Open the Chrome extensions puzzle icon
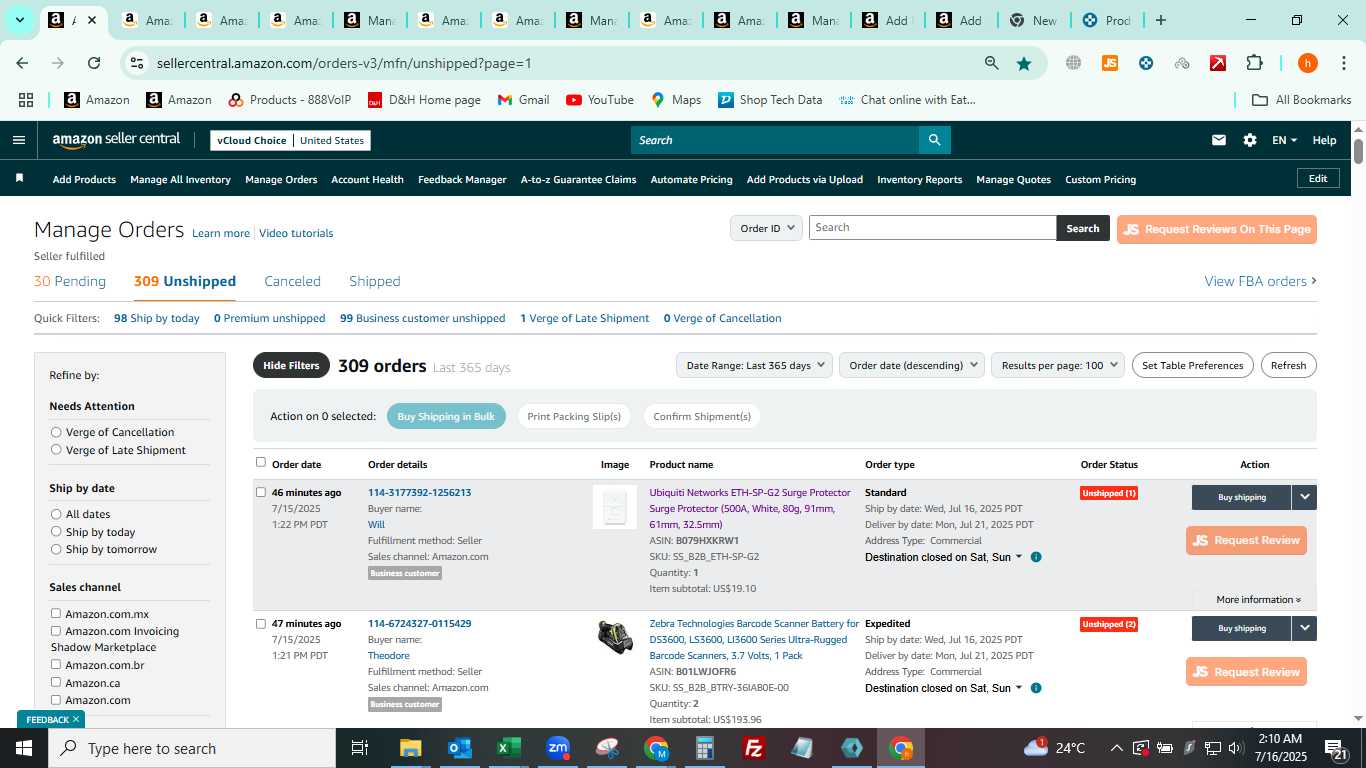Screen dimensions: 1366x768 (x=1254, y=63)
